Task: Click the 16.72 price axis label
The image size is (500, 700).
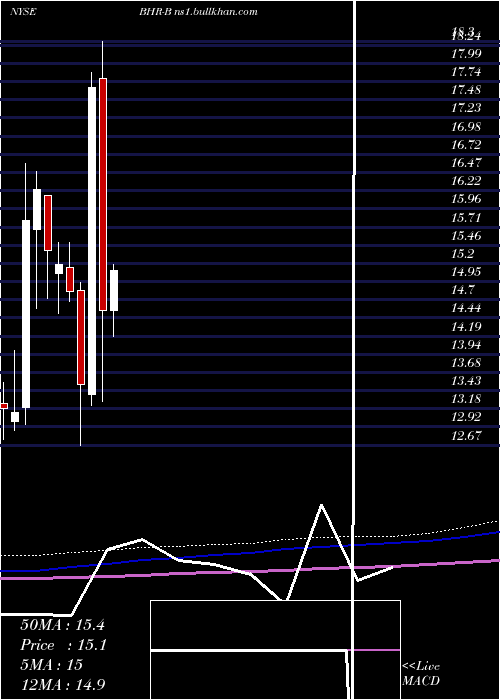Action: [x=466, y=145]
